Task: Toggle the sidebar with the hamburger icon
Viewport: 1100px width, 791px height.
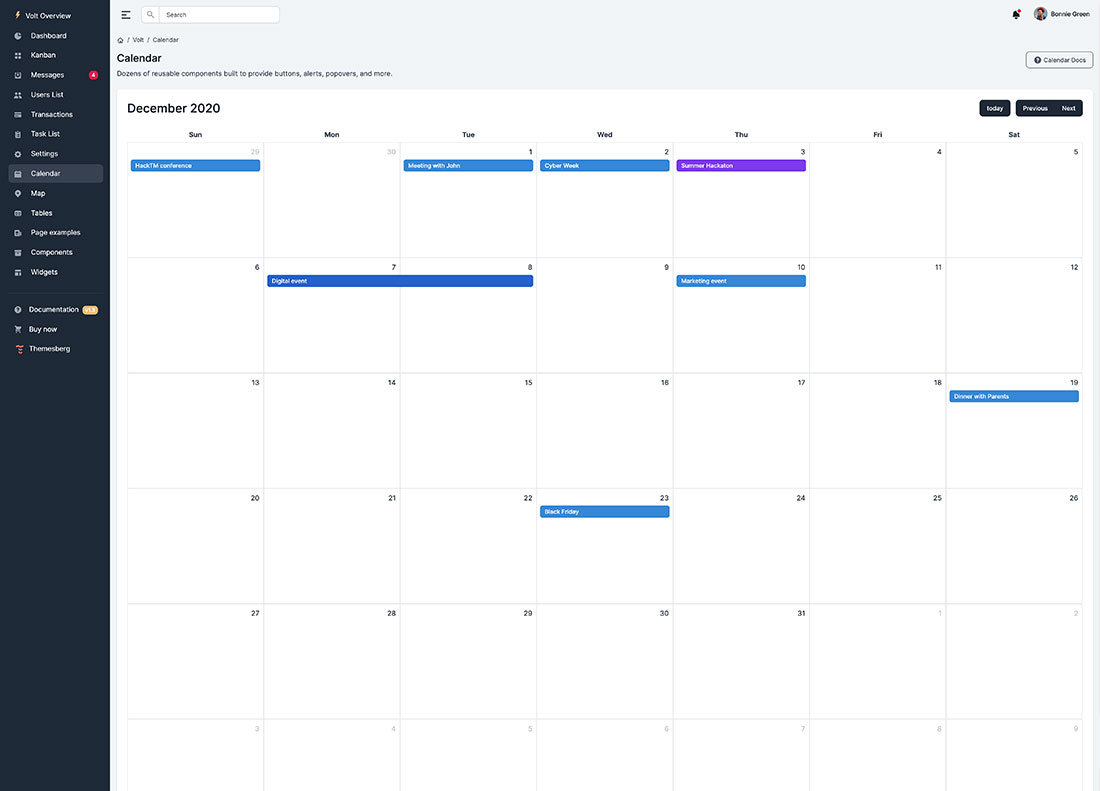Action: click(x=125, y=14)
